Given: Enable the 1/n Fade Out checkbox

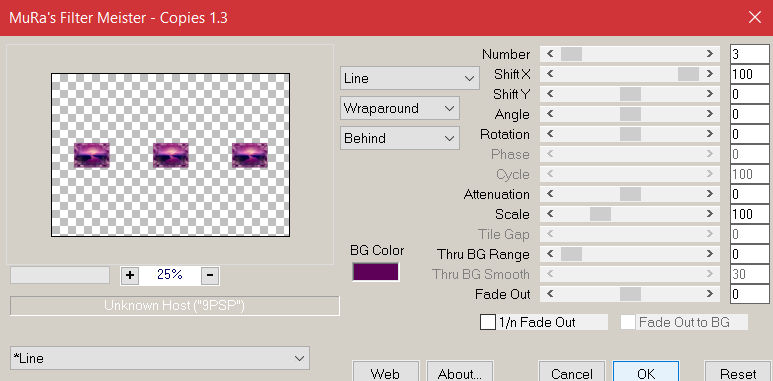Looking at the screenshot, I should [488, 322].
